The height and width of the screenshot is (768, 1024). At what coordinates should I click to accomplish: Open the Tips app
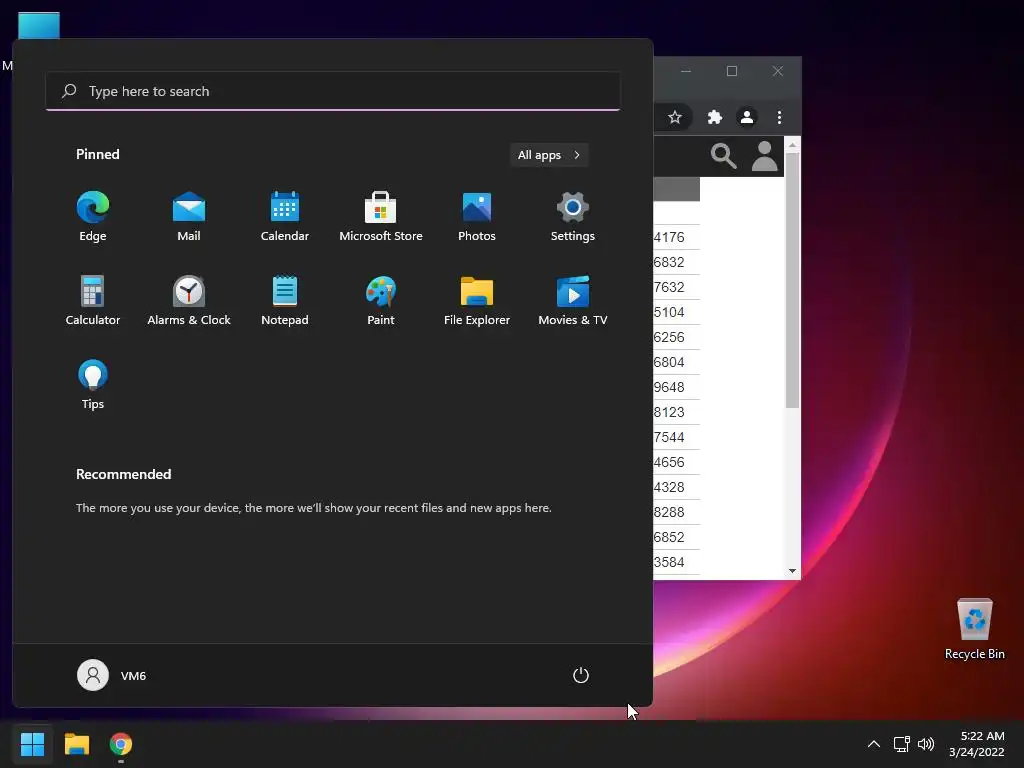(x=93, y=385)
